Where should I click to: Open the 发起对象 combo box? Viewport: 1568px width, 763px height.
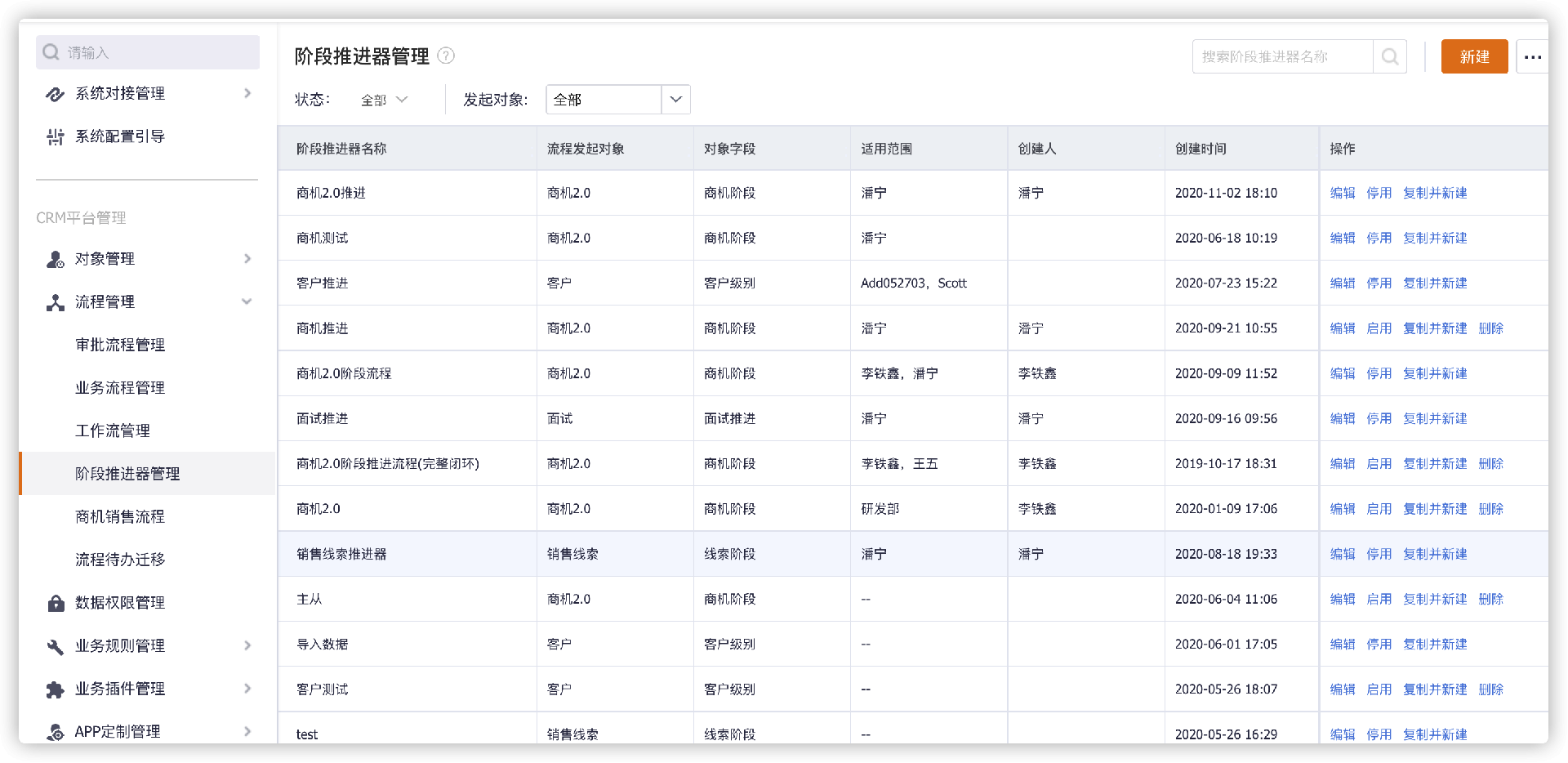(x=617, y=100)
